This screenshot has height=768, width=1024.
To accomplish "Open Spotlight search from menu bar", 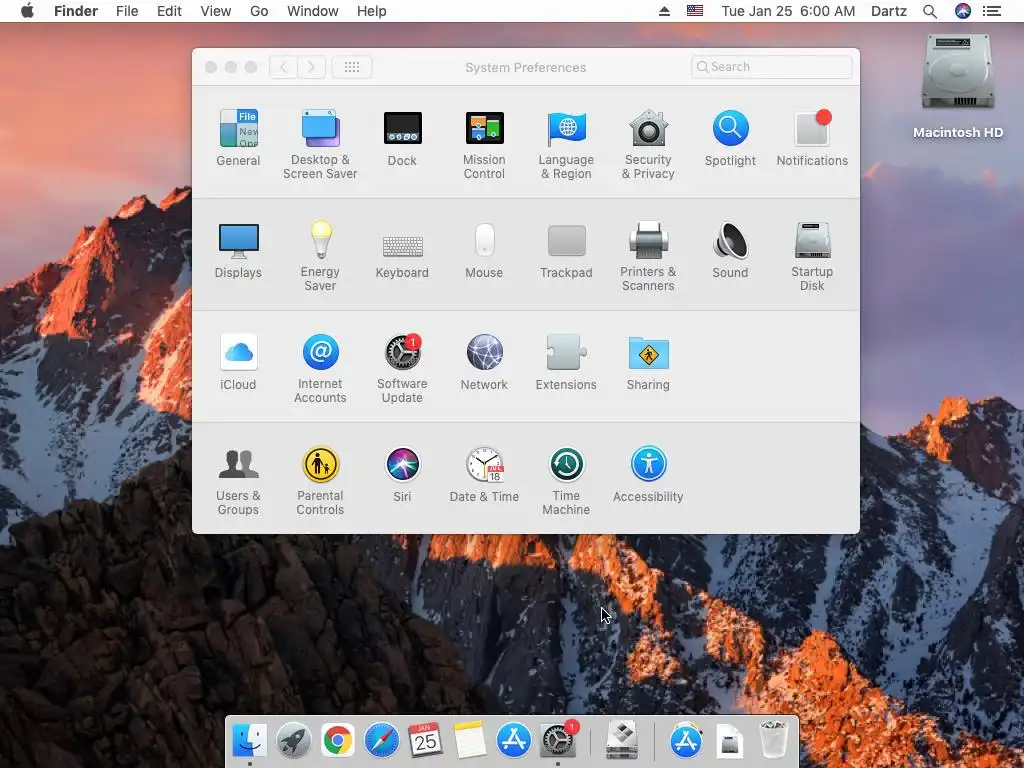I will pyautogui.click(x=930, y=11).
